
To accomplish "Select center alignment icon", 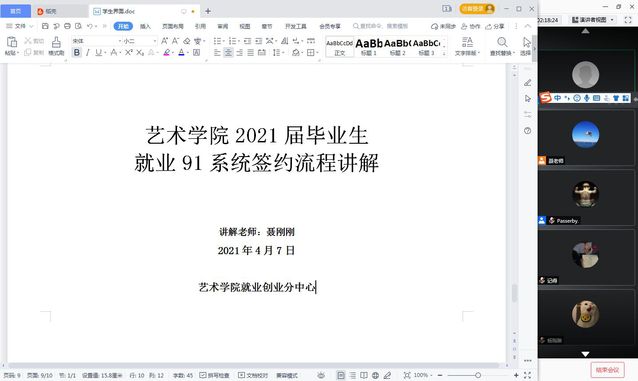I will pos(229,53).
